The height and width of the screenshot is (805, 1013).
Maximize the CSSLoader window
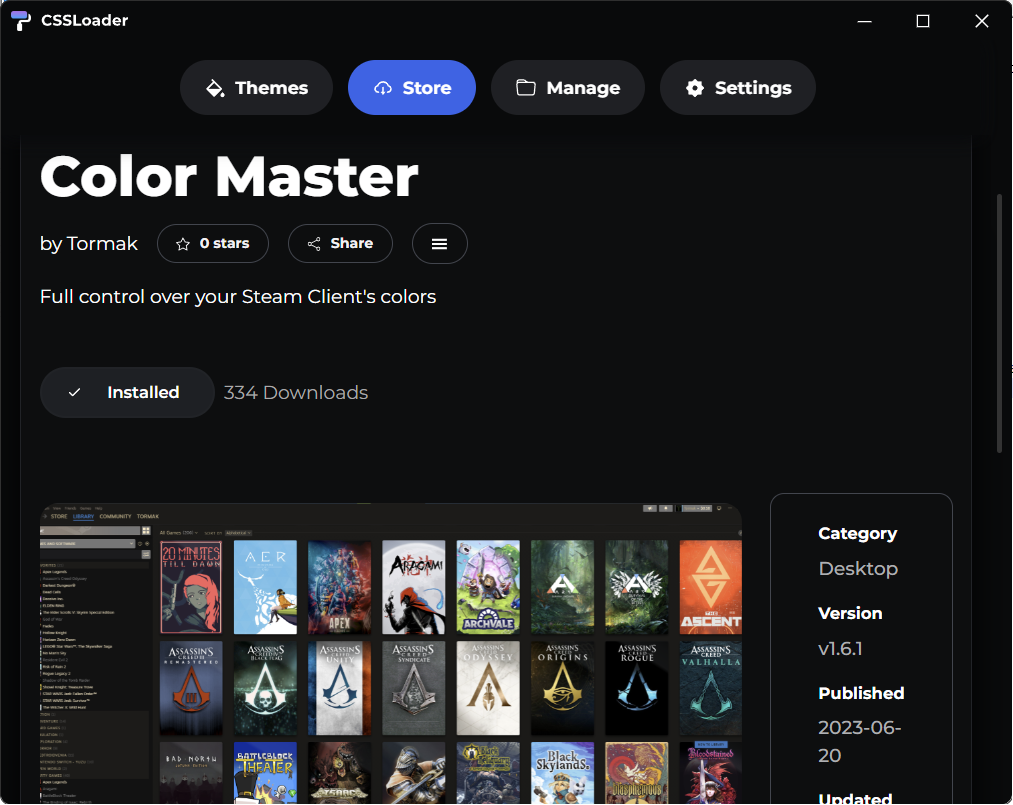[x=923, y=21]
